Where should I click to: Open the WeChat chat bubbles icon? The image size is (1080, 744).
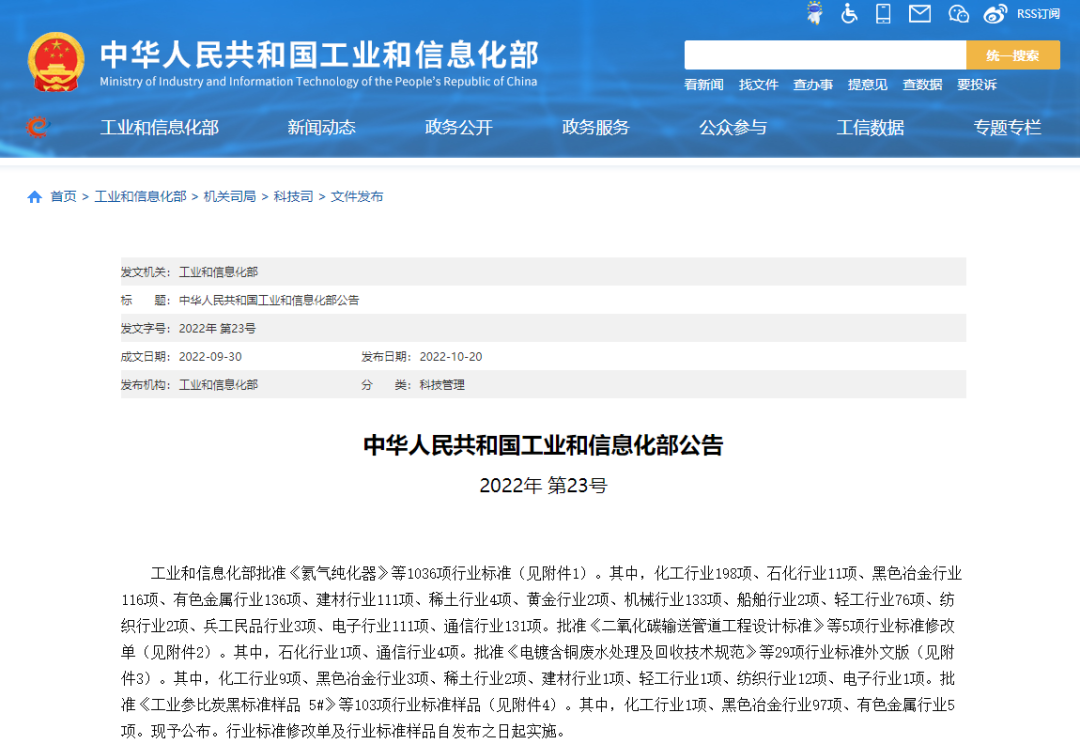click(958, 13)
